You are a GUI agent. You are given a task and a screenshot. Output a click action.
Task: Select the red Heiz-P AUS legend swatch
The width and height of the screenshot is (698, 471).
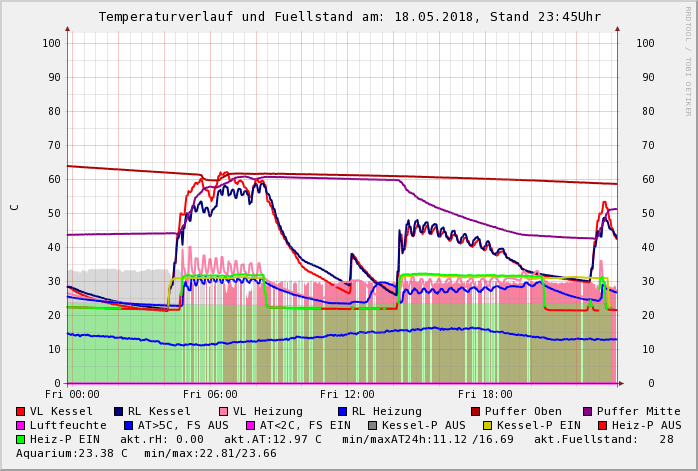601,425
